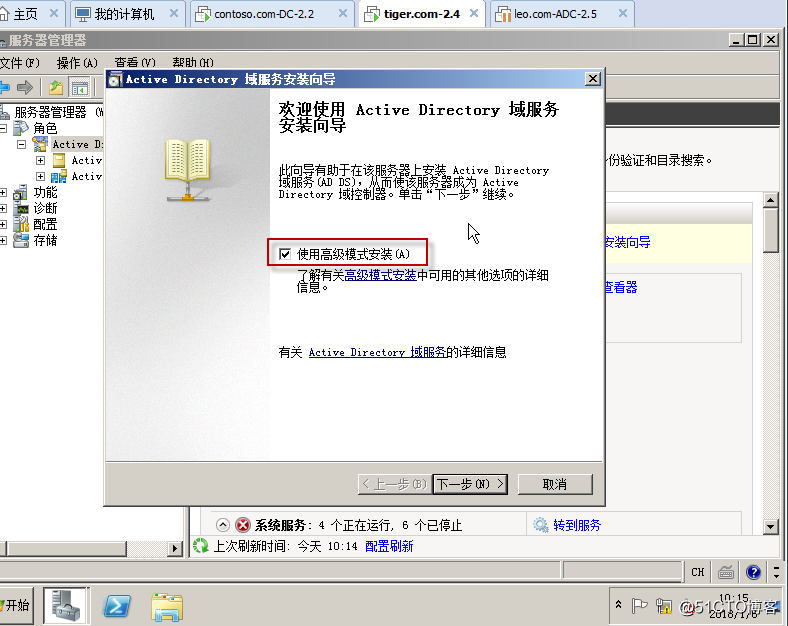Open the 操作(A) menu

[77, 63]
